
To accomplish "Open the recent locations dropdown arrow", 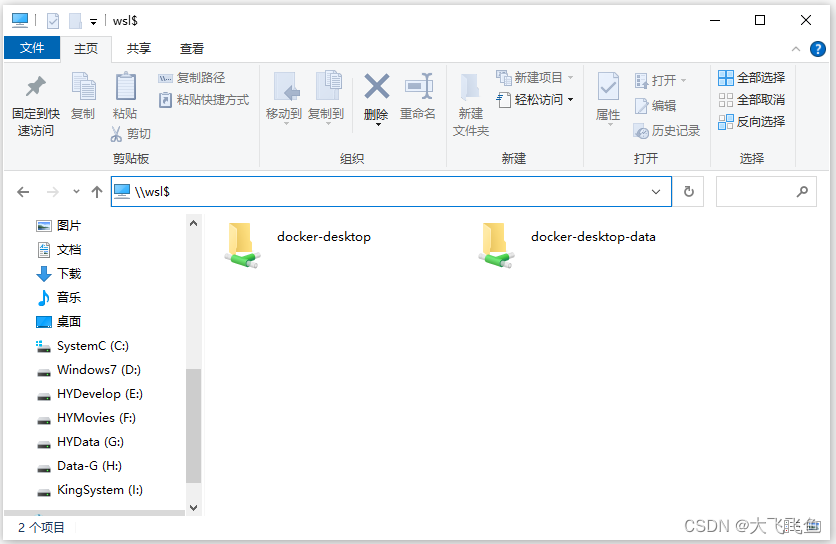I will (76, 191).
